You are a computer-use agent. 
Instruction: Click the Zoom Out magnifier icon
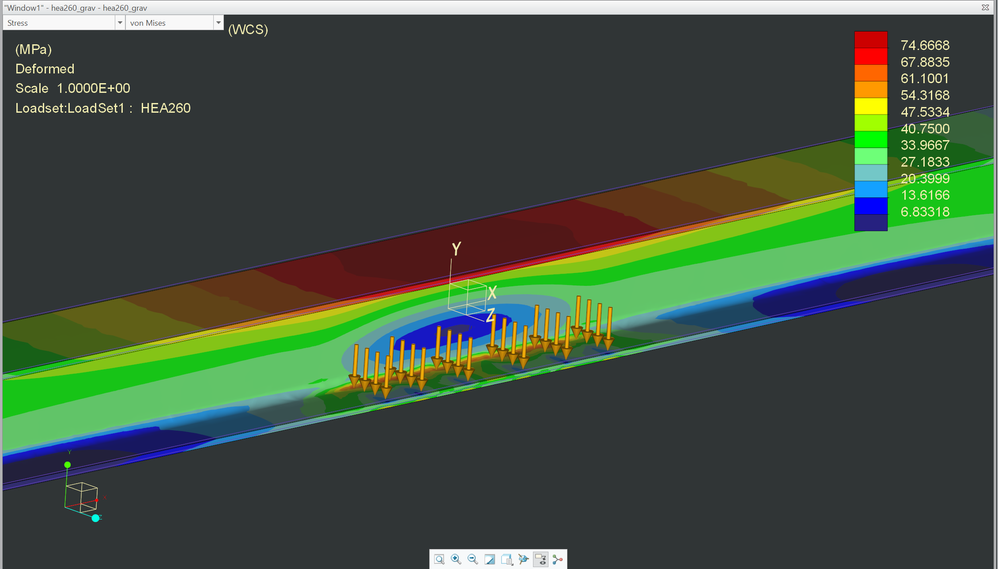coord(473,559)
